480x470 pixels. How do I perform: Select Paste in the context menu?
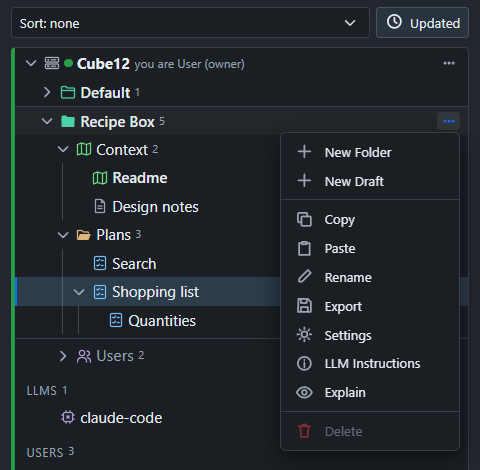pos(370,248)
